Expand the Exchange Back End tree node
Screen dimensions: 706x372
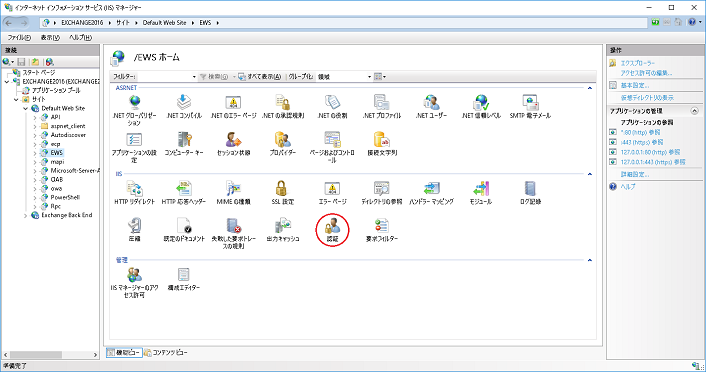coord(26,216)
